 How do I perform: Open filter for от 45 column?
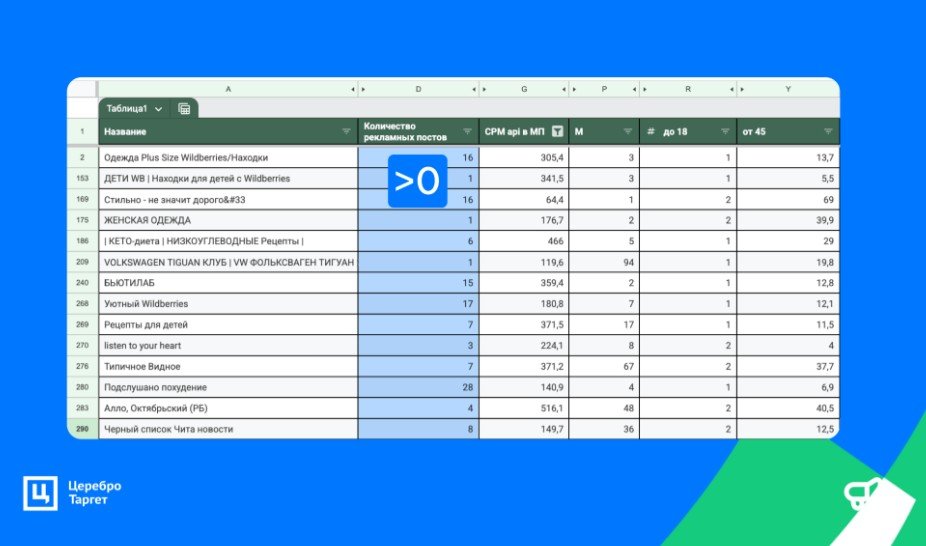(x=828, y=132)
